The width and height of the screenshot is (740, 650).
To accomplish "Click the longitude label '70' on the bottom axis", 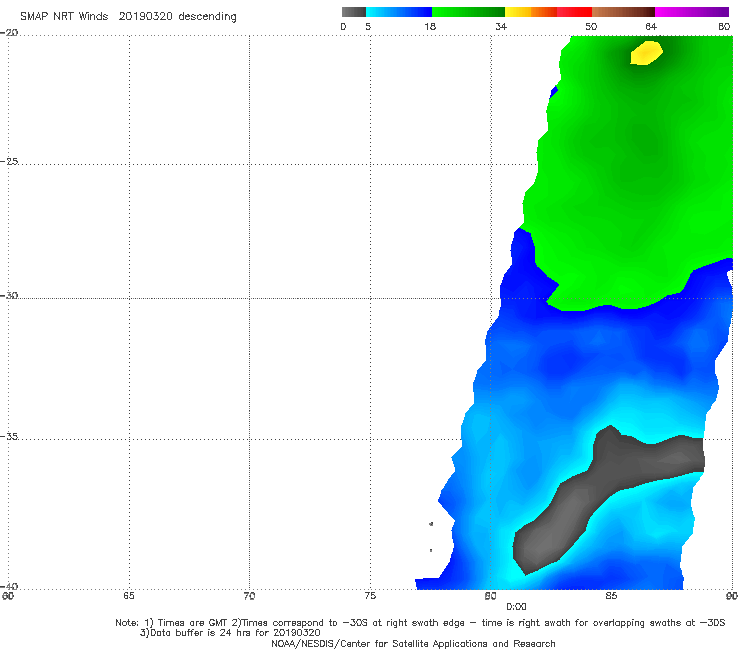I will click(x=249, y=596).
